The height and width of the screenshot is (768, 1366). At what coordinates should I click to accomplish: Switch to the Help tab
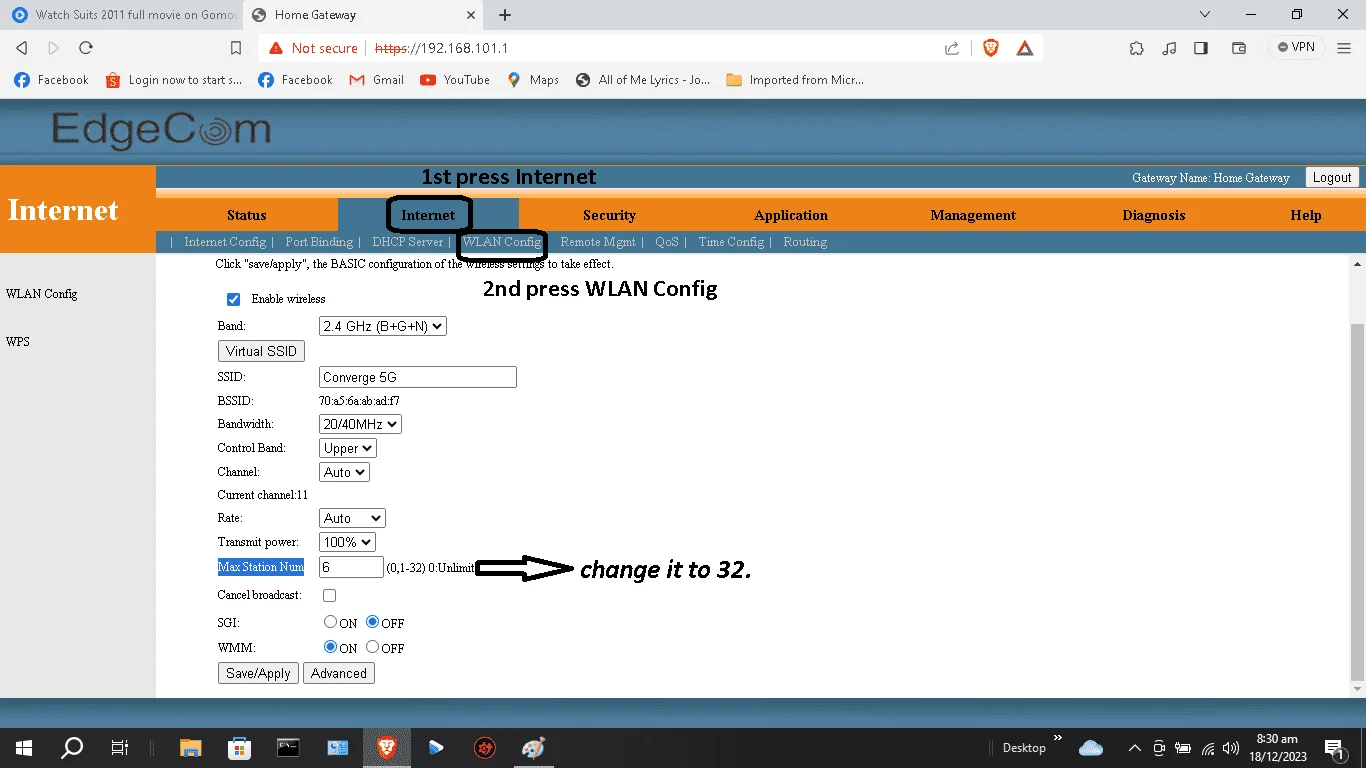point(1305,215)
